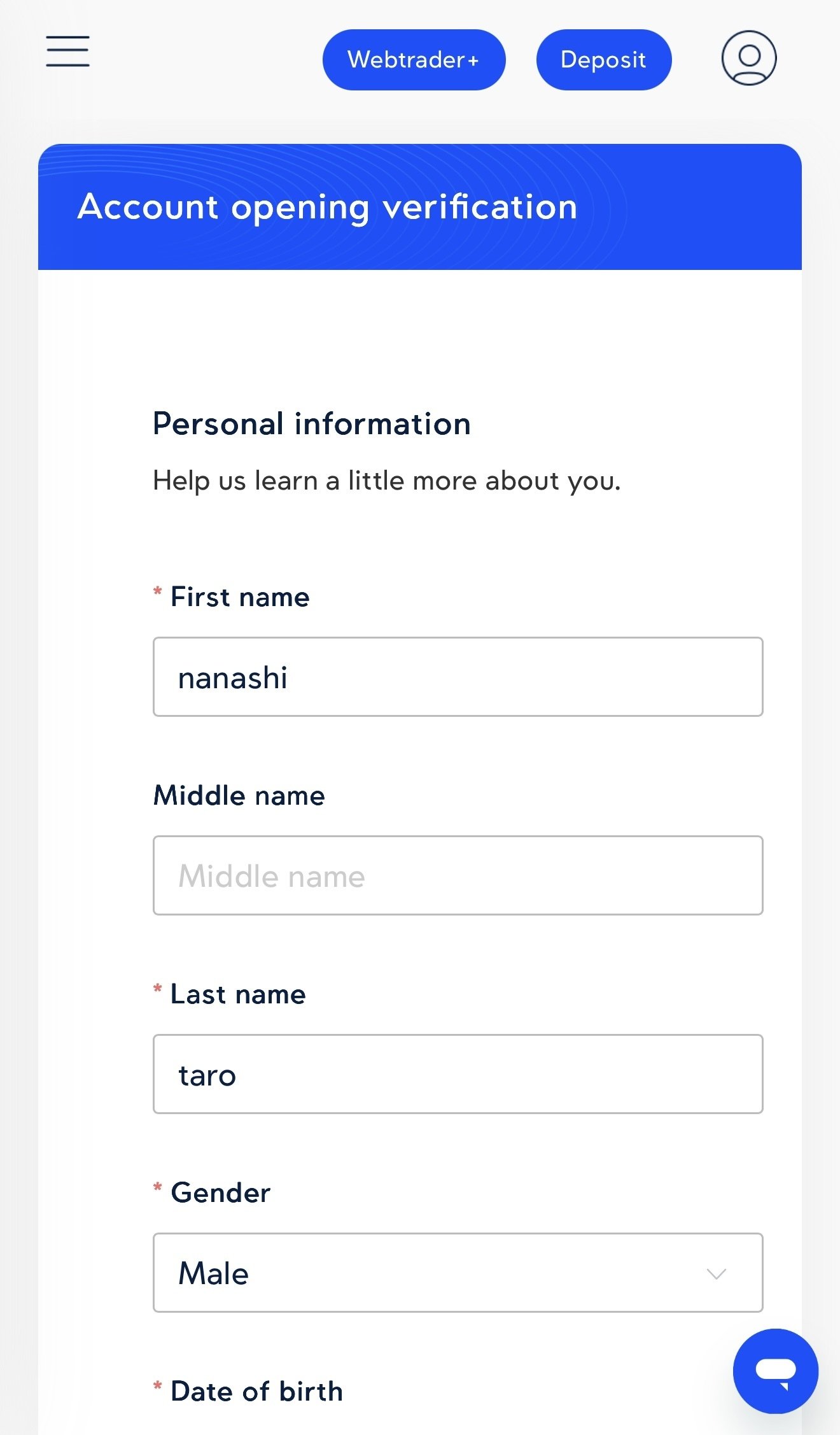Tap the Gender field label
The image size is (840, 1435).
tap(220, 1193)
